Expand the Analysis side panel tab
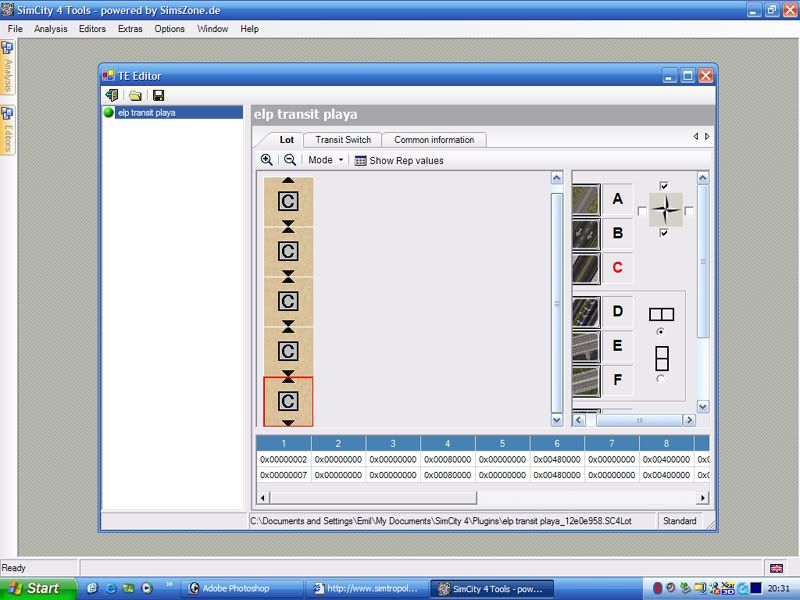The height and width of the screenshot is (600, 800). coord(8,67)
